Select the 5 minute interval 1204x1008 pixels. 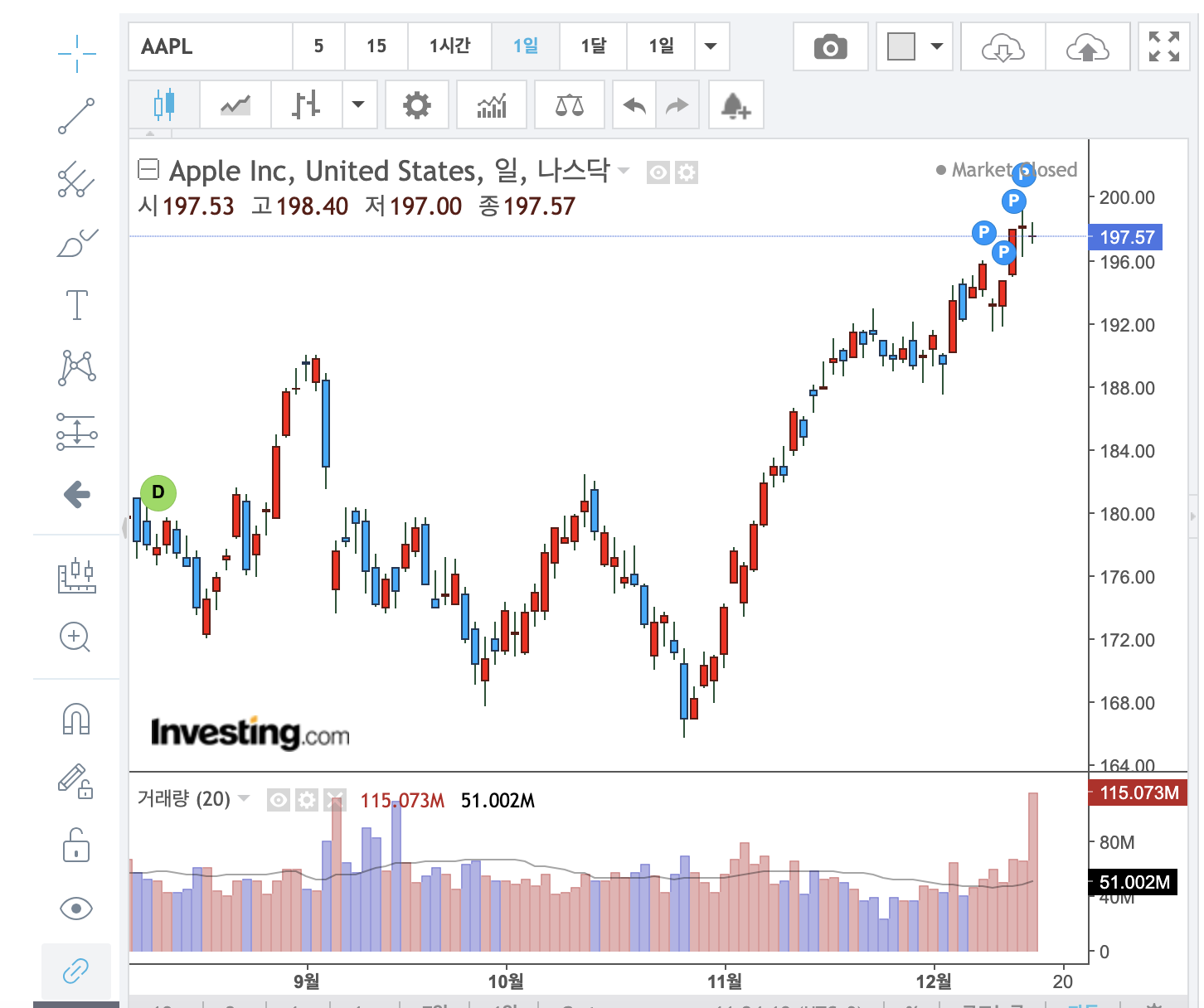(x=318, y=46)
